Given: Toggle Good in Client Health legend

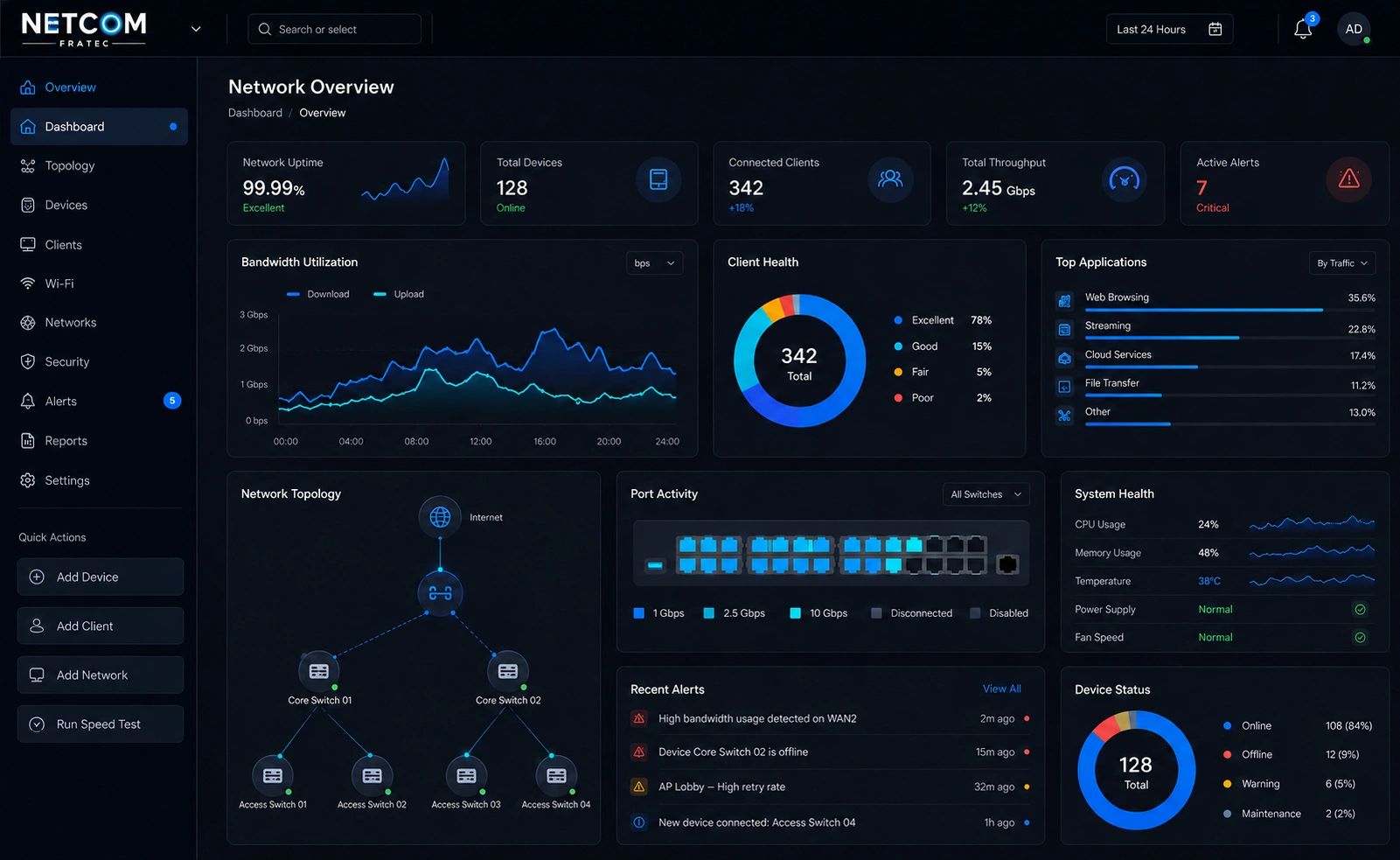Looking at the screenshot, I should (x=943, y=346).
